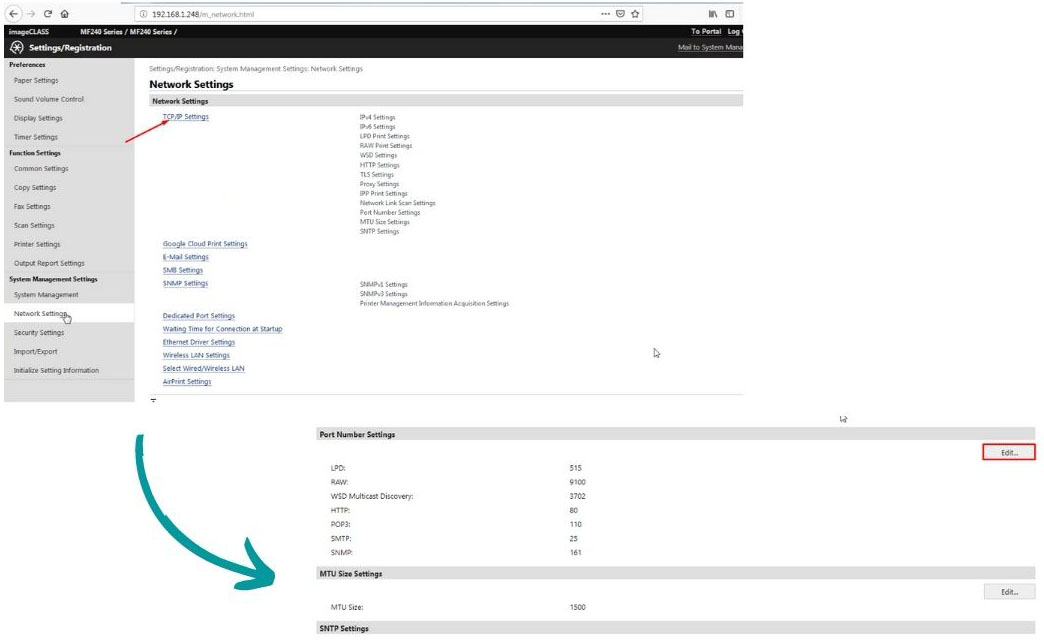Show site information icon in the address bar
Viewport: 1044px width, 644px height.
pos(144,14)
